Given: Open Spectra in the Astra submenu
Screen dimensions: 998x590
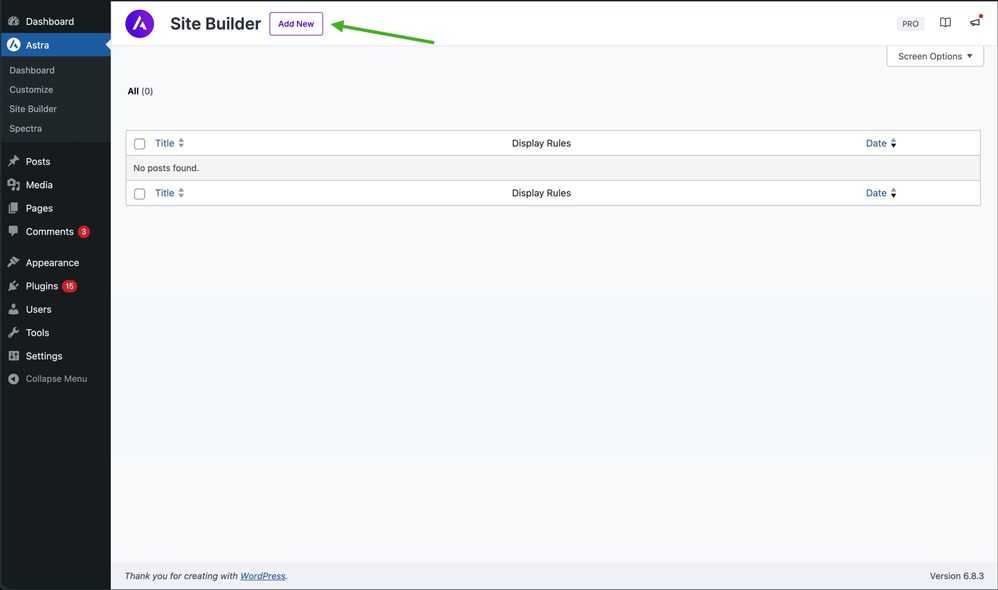Looking at the screenshot, I should pyautogui.click(x=26, y=129).
